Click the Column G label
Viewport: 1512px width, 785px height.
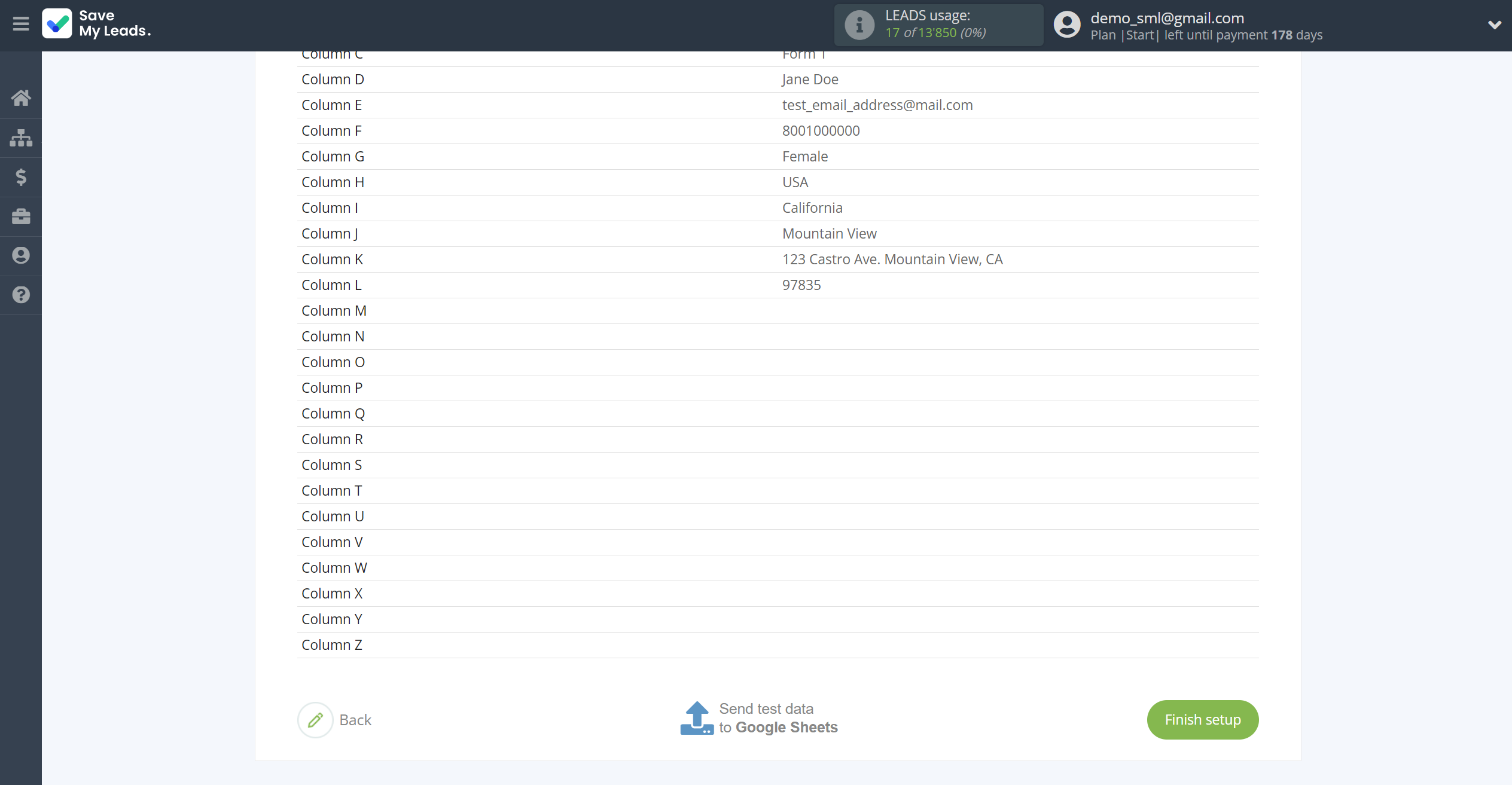point(333,157)
